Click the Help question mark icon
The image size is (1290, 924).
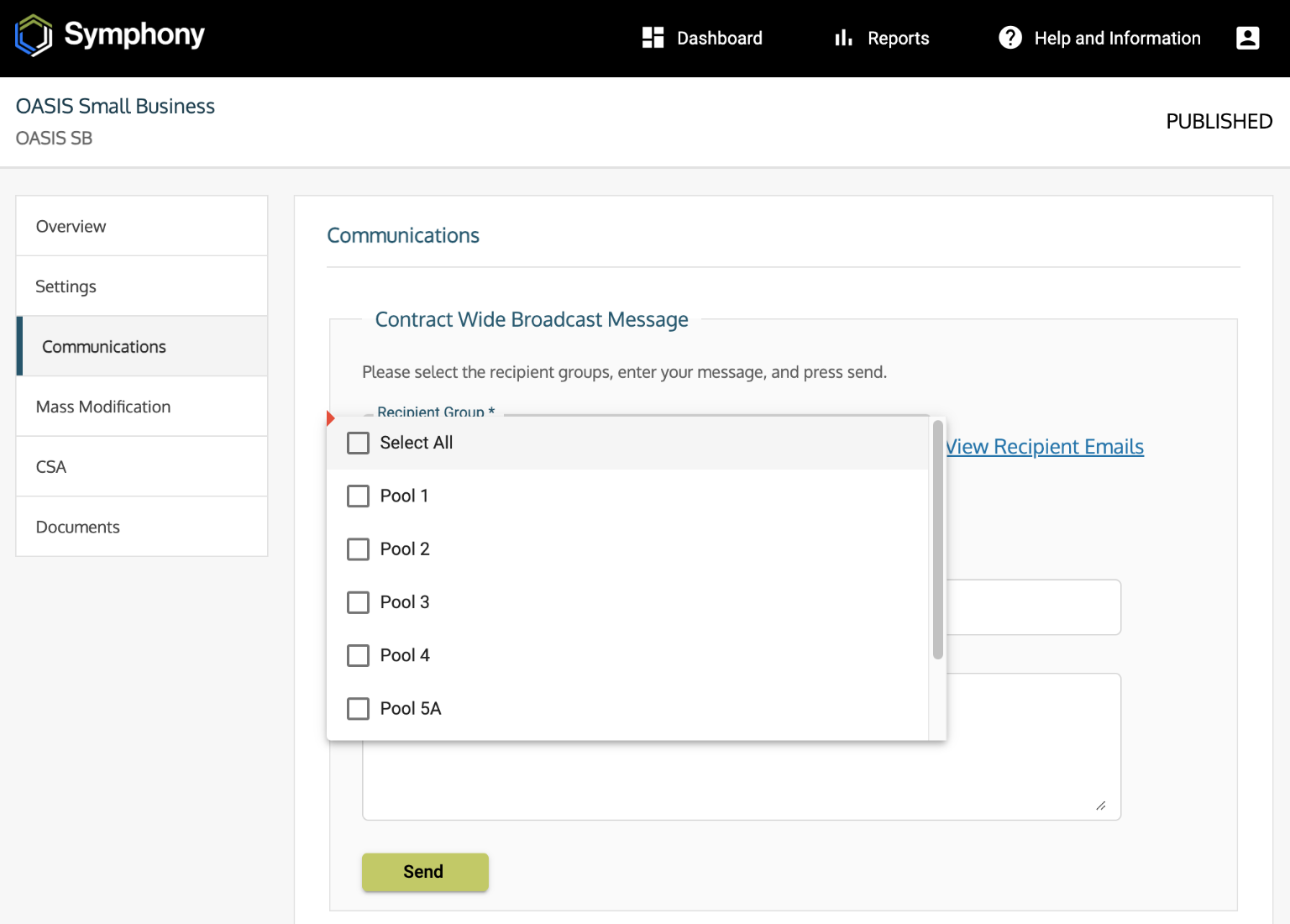[x=1010, y=38]
